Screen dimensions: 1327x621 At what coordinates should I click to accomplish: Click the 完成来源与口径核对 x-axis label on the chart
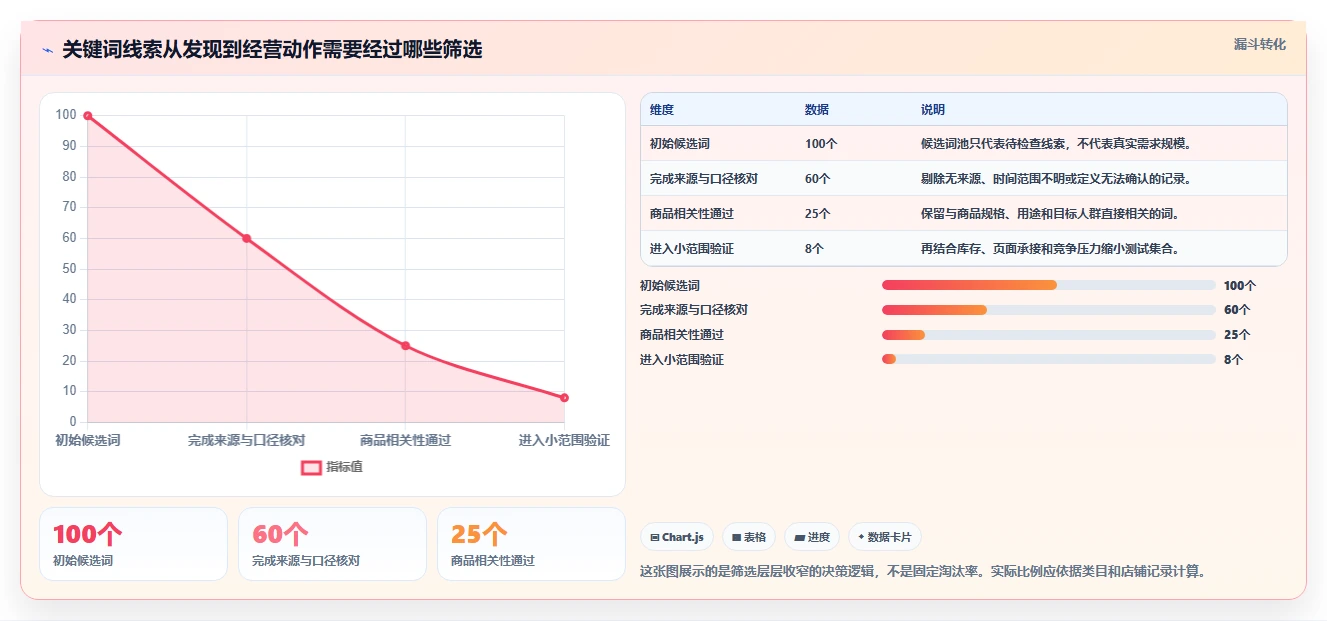pos(246,440)
